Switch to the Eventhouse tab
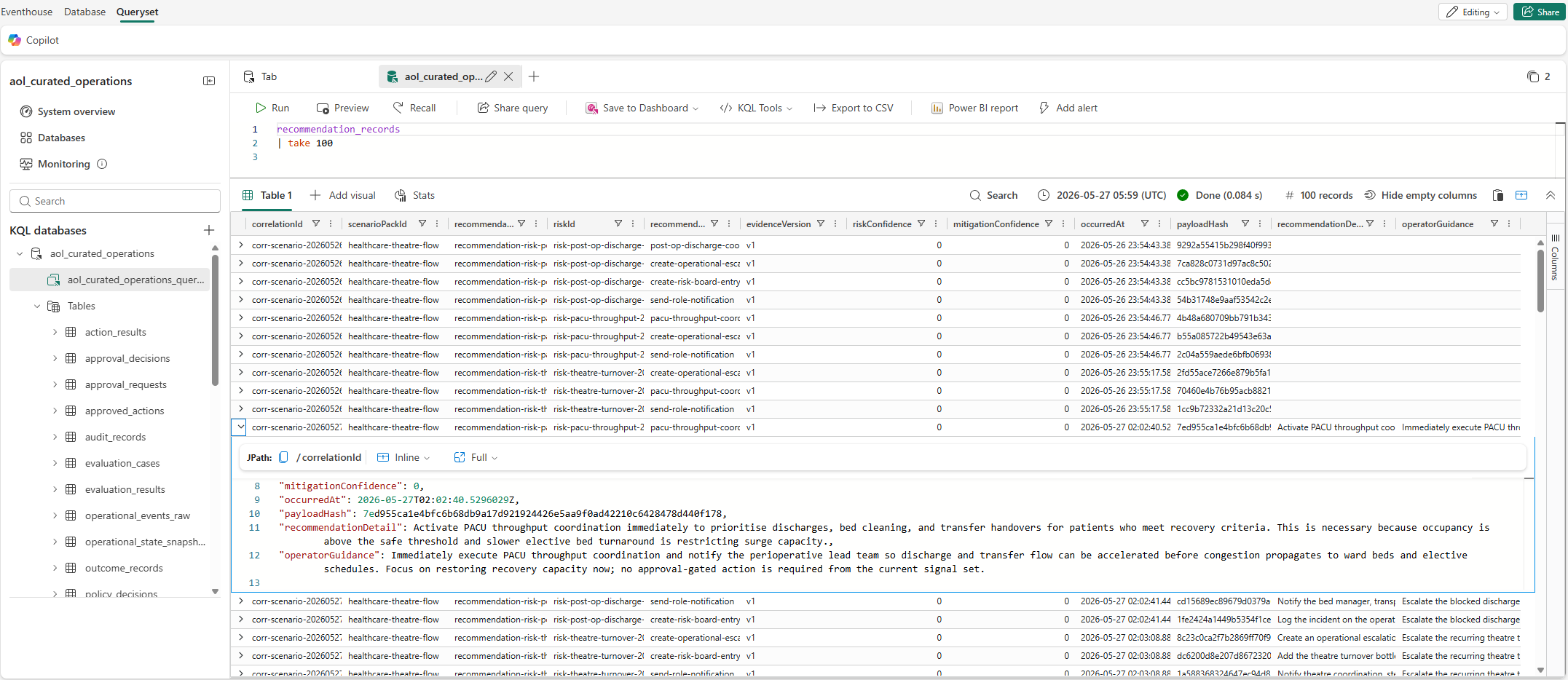The image size is (1568, 680). [x=26, y=12]
